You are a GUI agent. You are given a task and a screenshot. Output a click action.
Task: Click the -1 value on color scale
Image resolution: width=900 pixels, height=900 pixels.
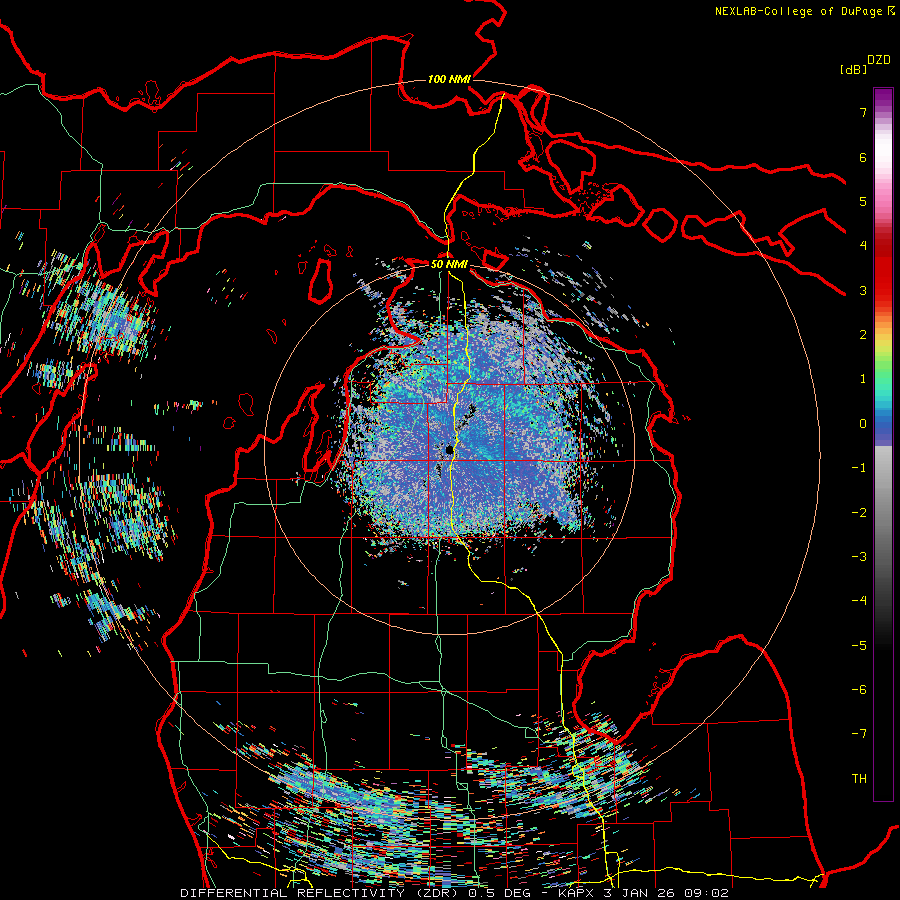coord(859,468)
